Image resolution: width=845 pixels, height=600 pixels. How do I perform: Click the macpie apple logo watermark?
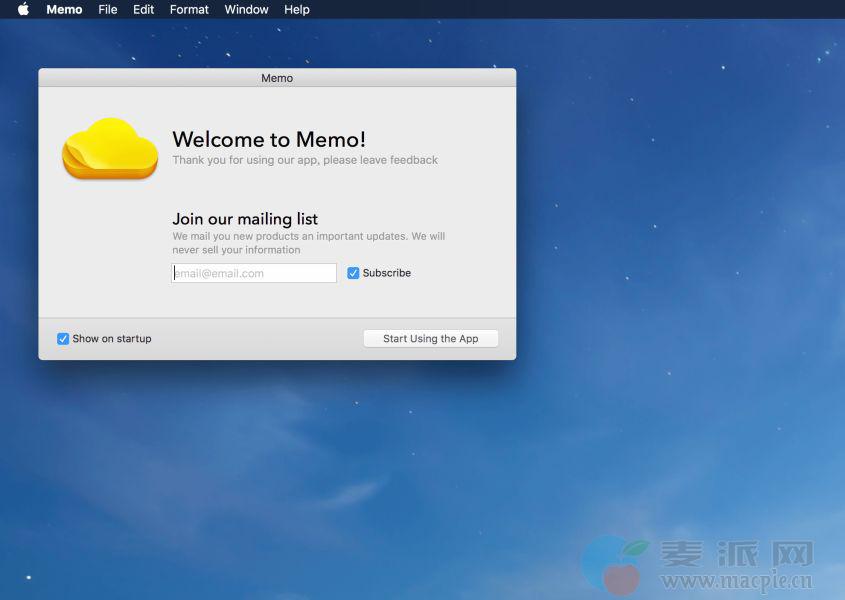[x=615, y=564]
